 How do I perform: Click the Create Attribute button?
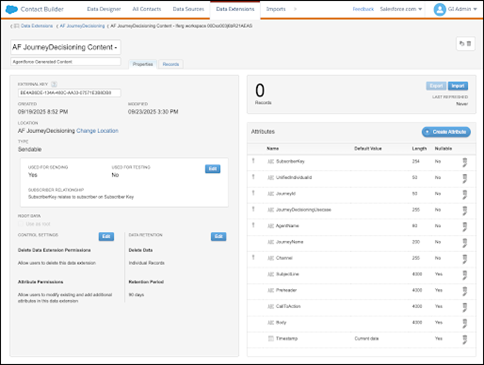(446, 132)
